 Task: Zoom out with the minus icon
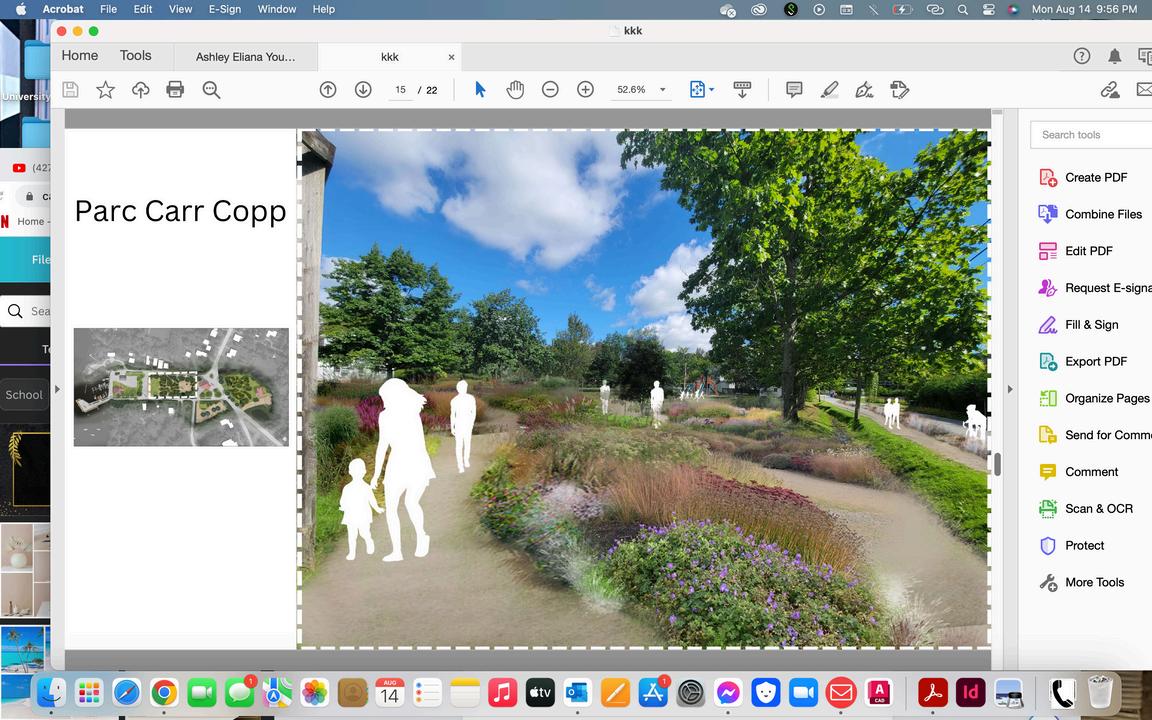click(550, 90)
